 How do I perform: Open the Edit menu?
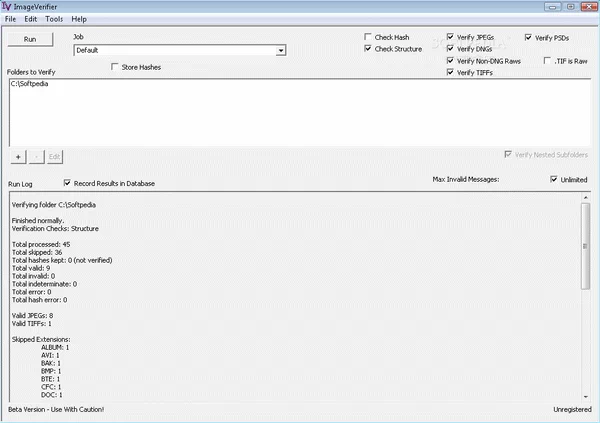pos(31,19)
